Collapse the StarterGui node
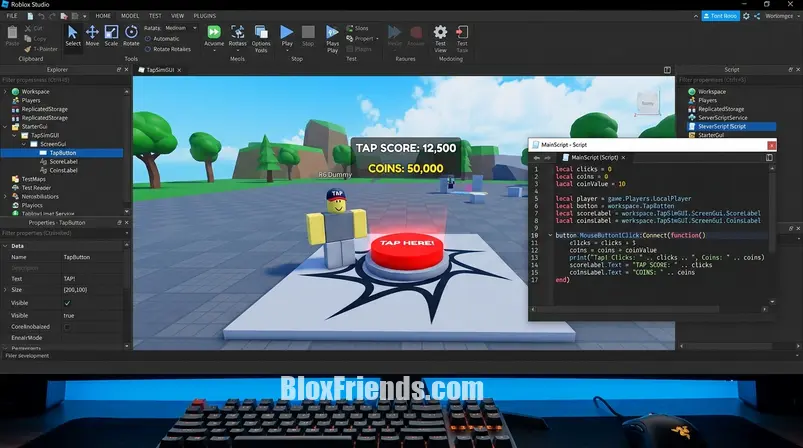Image resolution: width=803 pixels, height=448 pixels. [x=6, y=126]
